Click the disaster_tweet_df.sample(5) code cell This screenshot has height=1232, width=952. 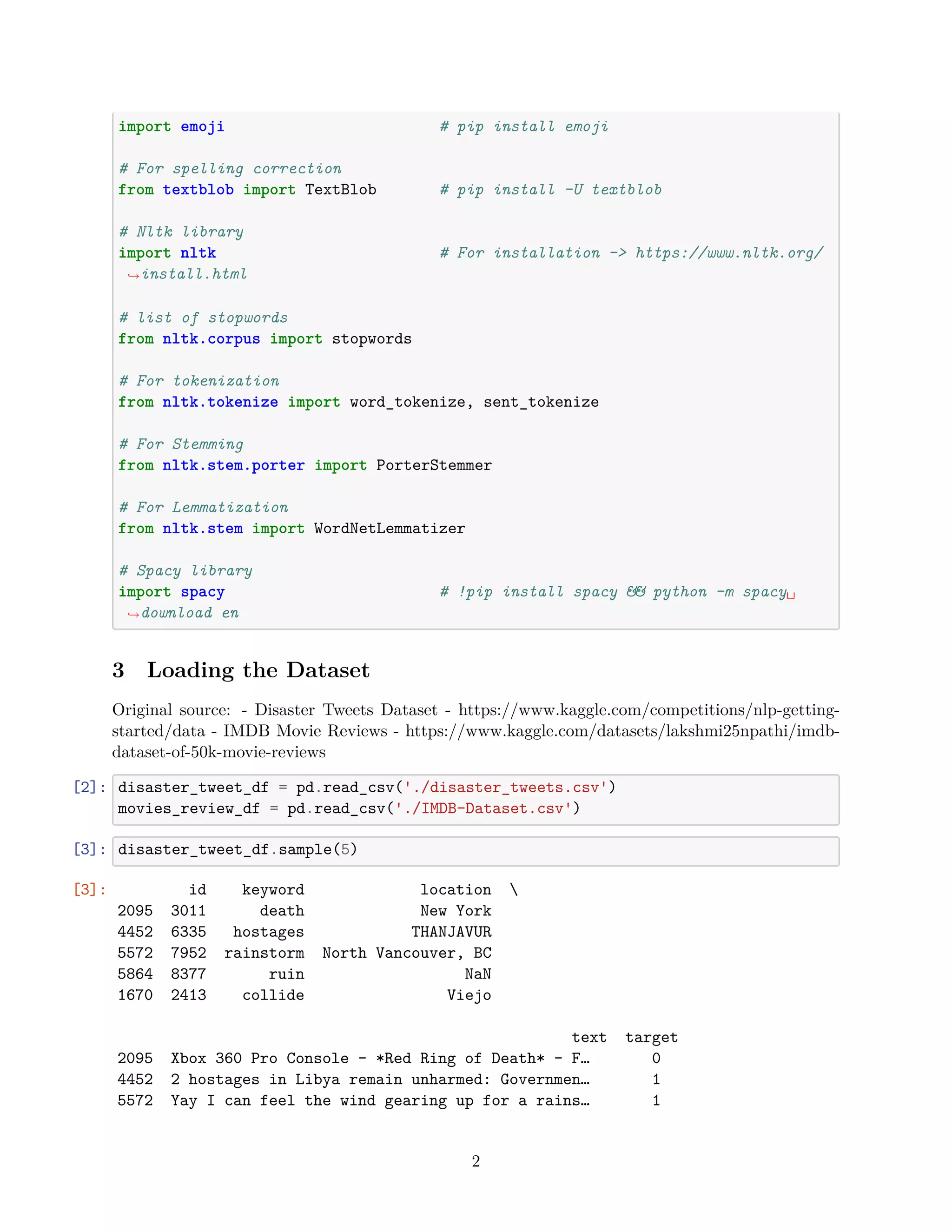click(238, 850)
